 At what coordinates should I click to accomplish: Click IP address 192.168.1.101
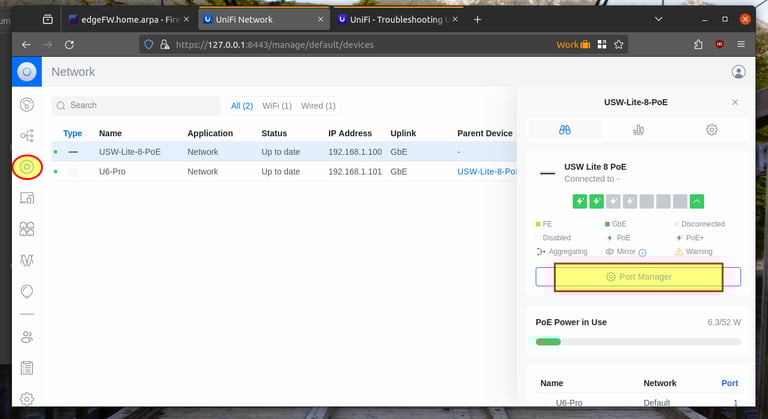(x=355, y=172)
